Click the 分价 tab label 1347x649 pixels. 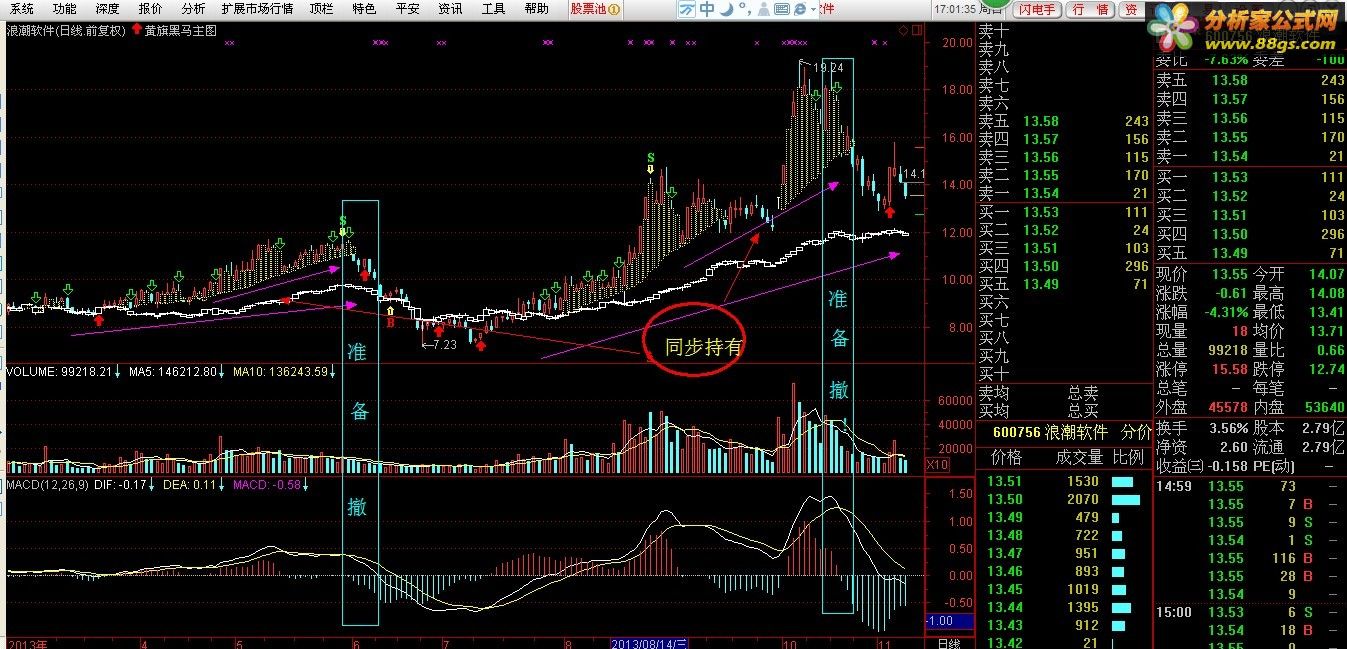[x=1136, y=433]
